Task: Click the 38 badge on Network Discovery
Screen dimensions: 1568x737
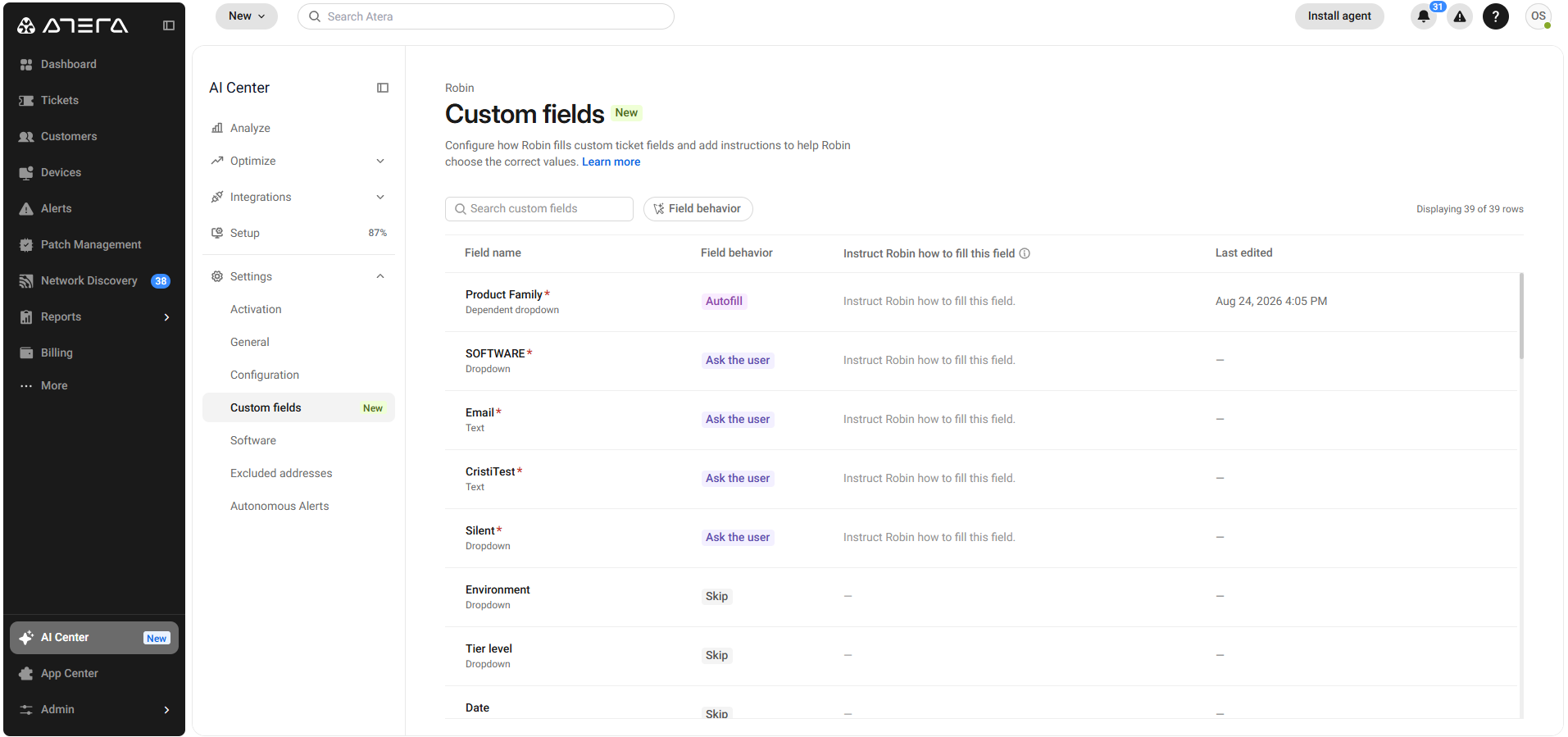Action: tap(161, 281)
